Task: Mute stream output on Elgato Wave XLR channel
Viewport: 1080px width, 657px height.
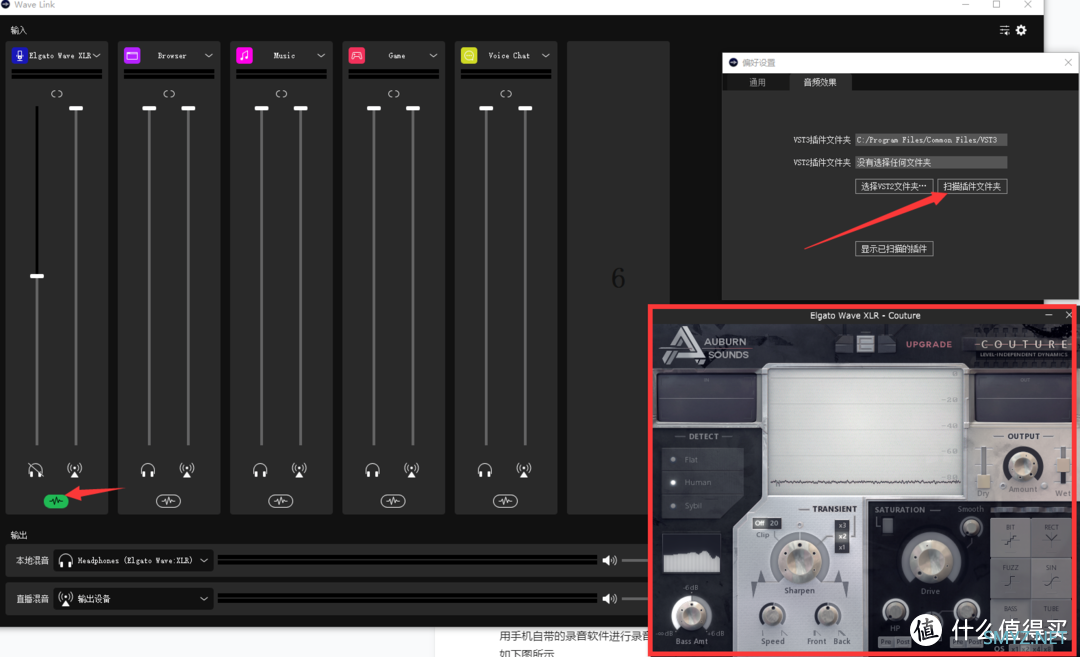Action: point(74,470)
